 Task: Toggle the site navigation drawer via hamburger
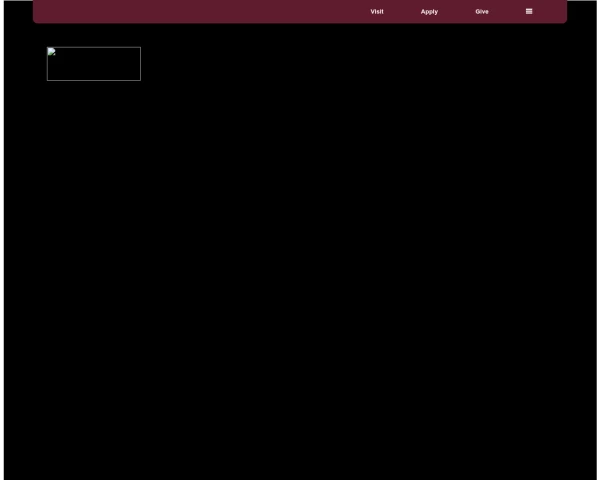click(529, 11)
